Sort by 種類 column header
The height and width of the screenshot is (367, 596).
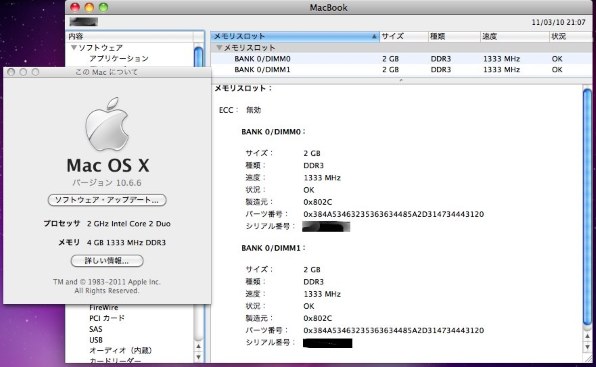(x=454, y=36)
